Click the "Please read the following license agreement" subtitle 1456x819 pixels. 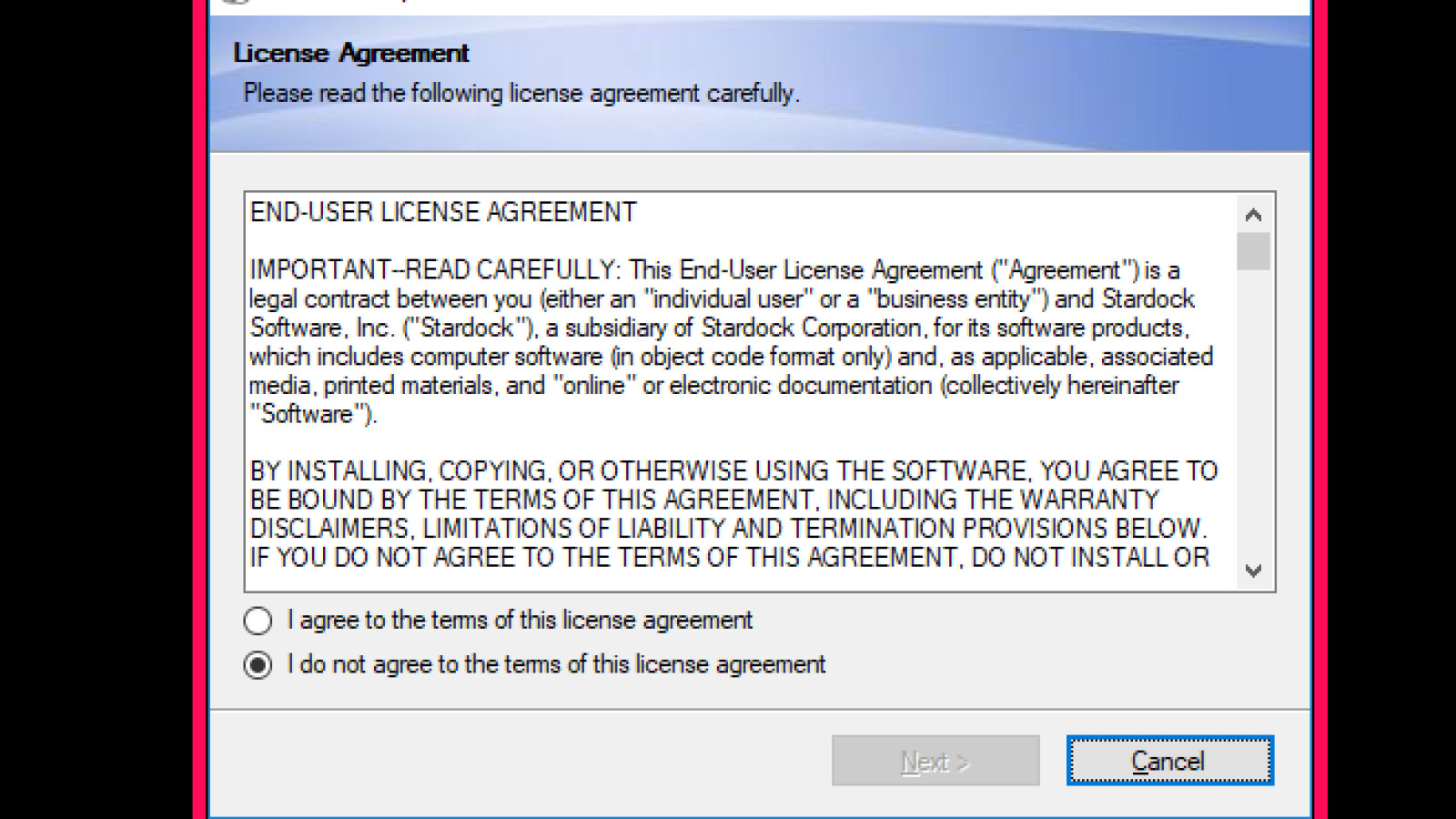(521, 94)
